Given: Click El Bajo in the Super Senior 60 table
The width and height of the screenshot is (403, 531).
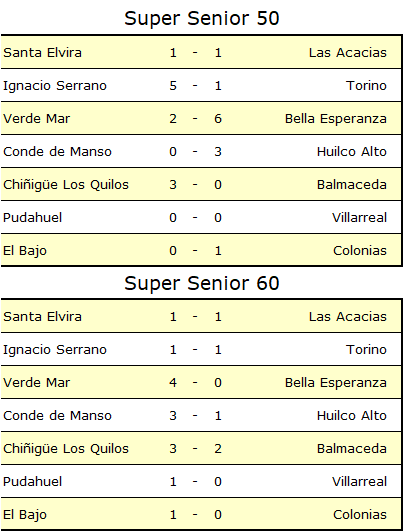Looking at the screenshot, I should point(25,515).
